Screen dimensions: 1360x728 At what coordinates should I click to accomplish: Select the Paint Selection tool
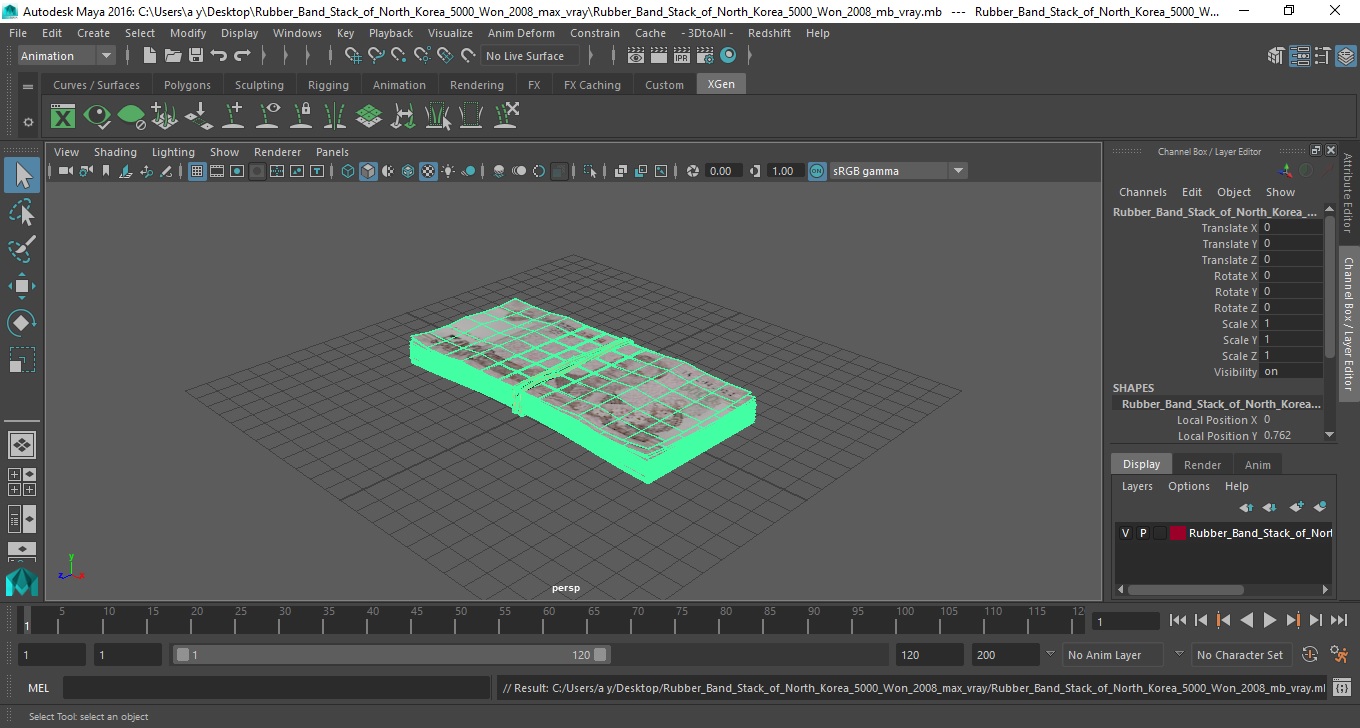[22, 249]
